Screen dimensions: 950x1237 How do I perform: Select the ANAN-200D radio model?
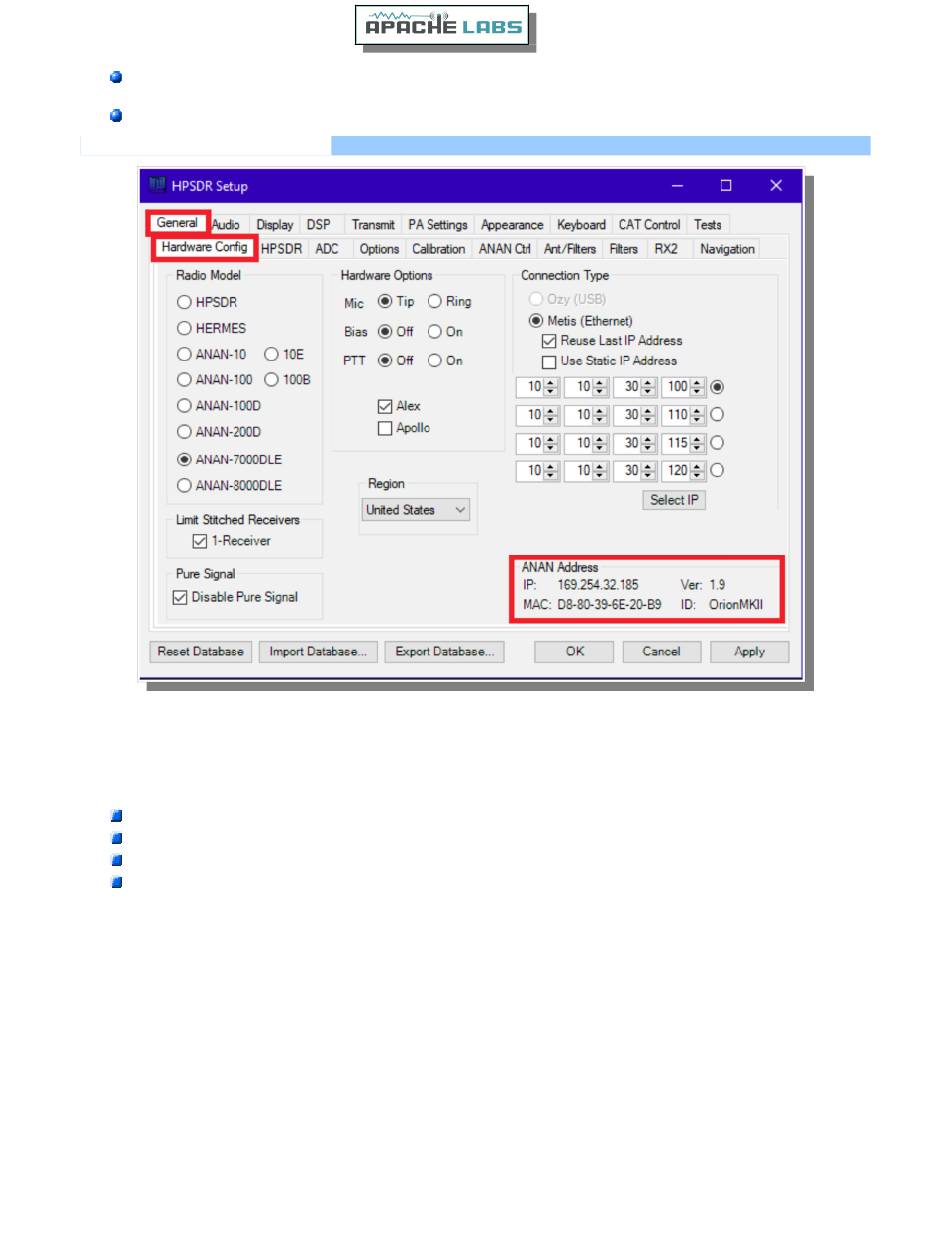click(218, 432)
